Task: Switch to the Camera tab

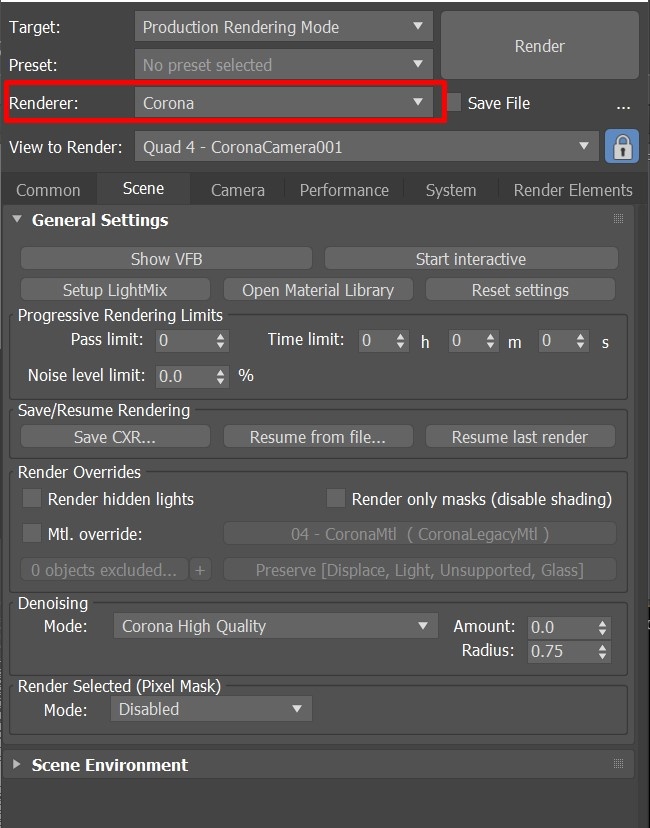Action: (x=238, y=190)
